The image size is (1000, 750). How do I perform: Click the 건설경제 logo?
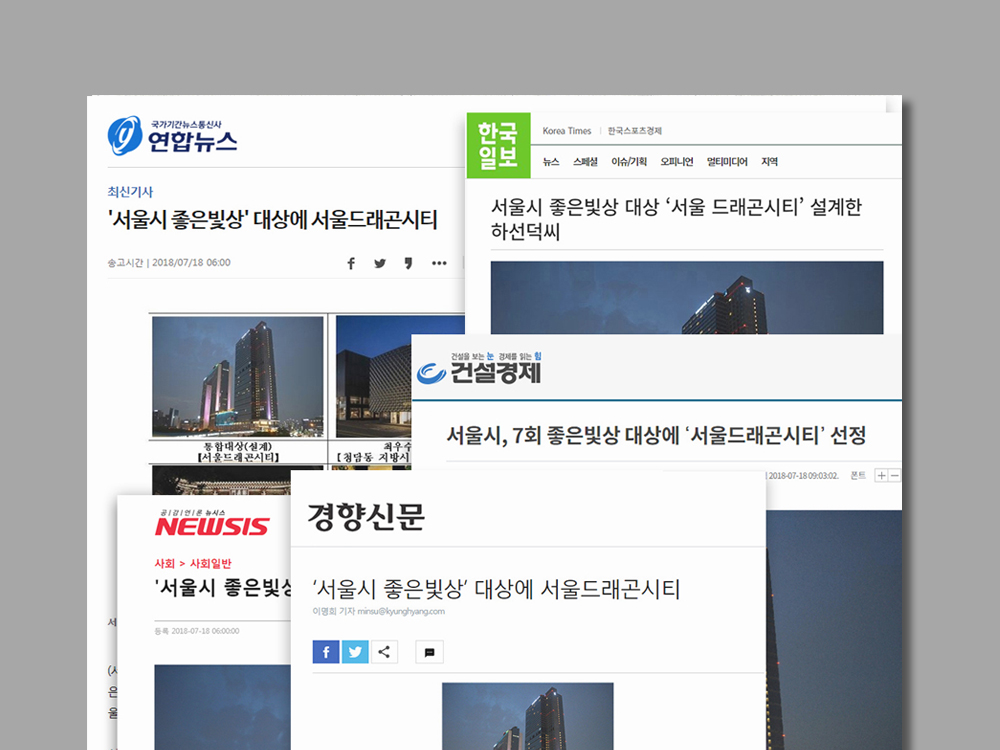click(x=479, y=369)
